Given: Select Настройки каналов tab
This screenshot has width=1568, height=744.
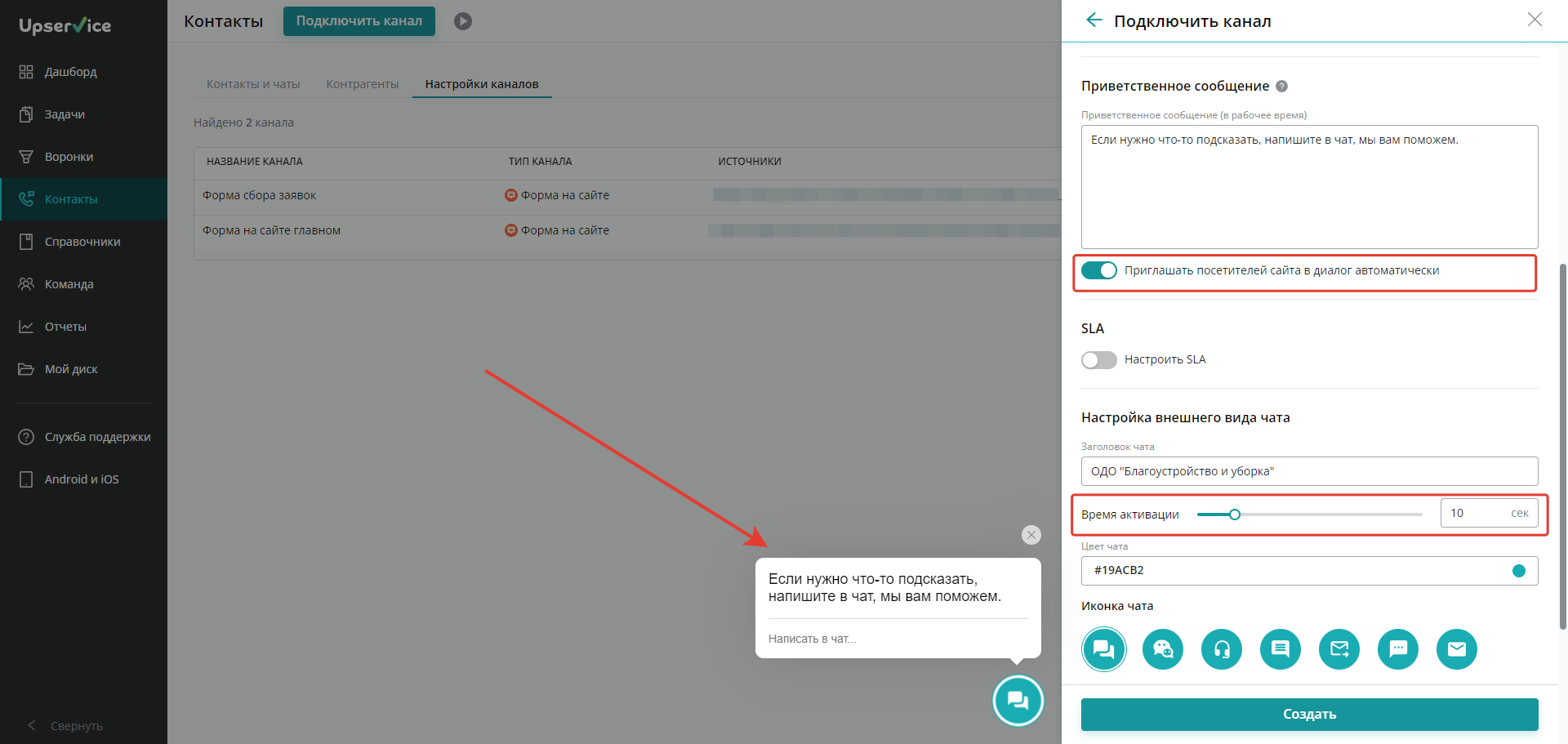Looking at the screenshot, I should pyautogui.click(x=482, y=84).
